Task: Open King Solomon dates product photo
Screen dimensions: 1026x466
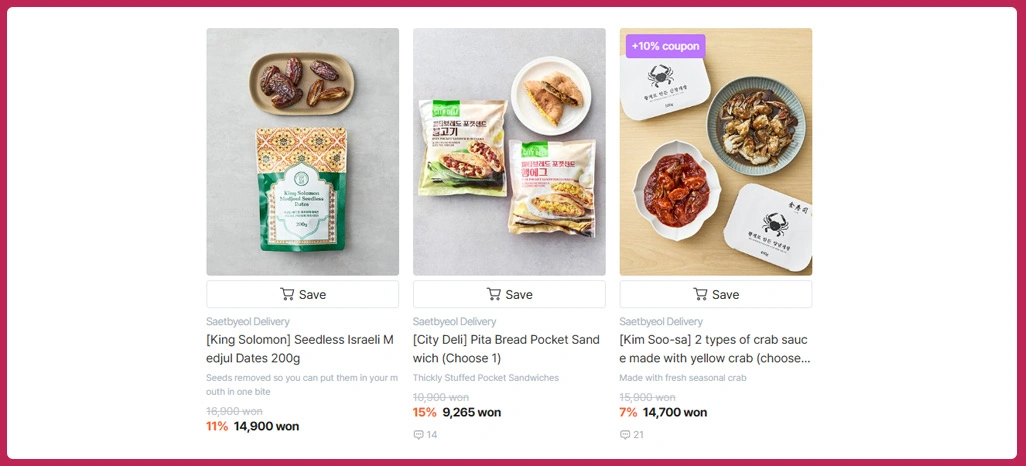Action: 302,151
